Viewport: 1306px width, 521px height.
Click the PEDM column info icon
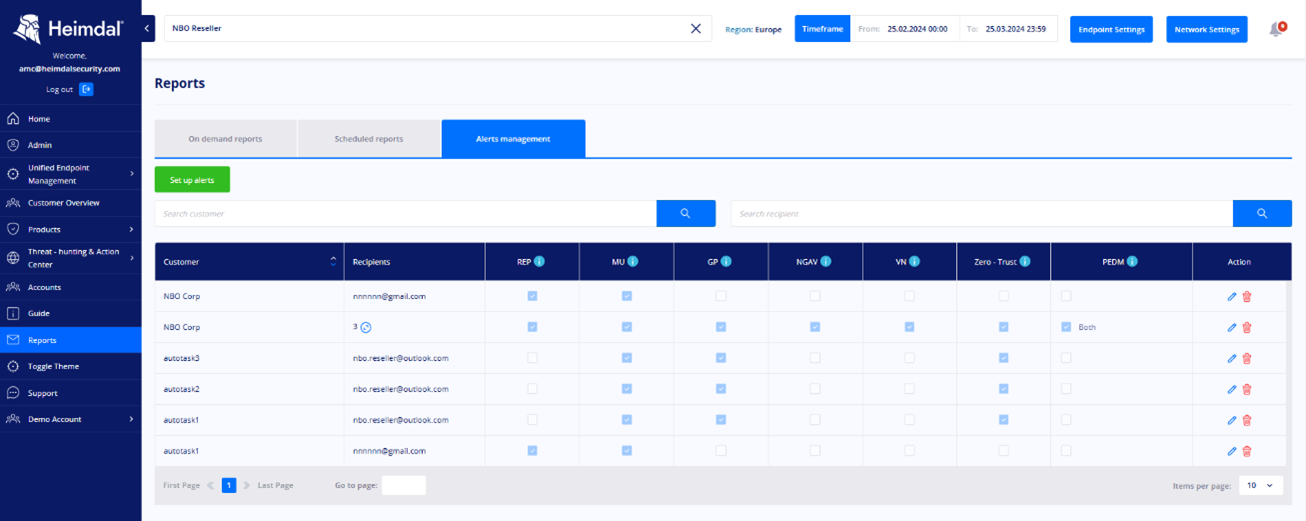click(x=1132, y=262)
